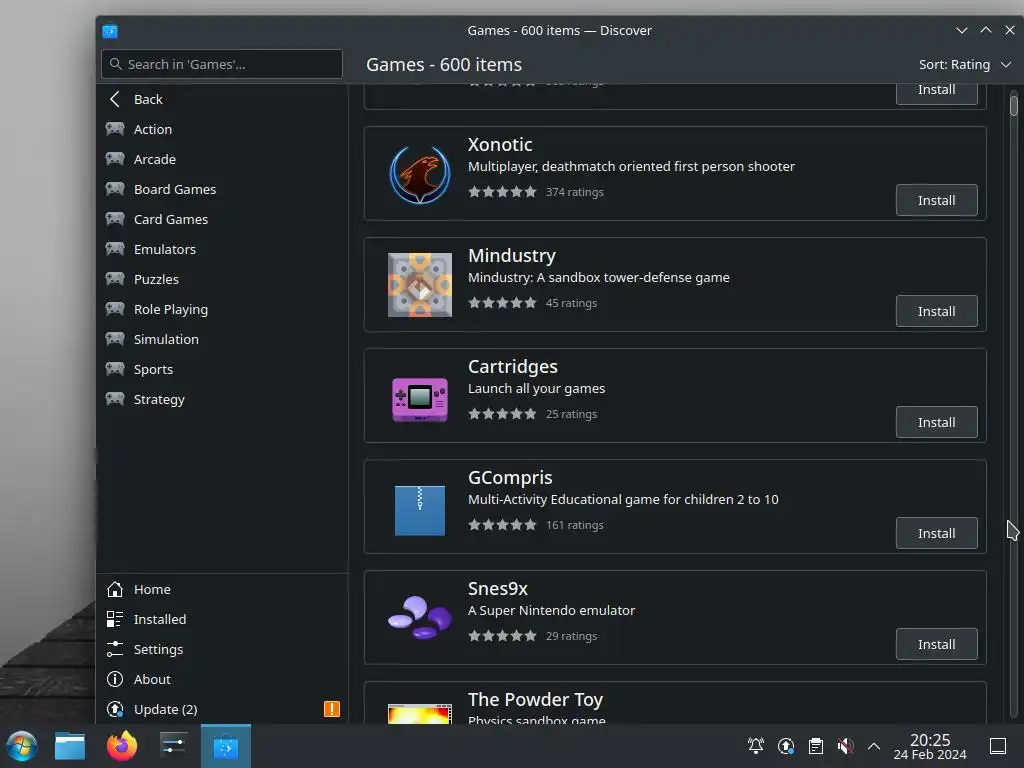The width and height of the screenshot is (1024, 768).
Task: Open The Powder Toy title text
Action: pyautogui.click(x=536, y=699)
